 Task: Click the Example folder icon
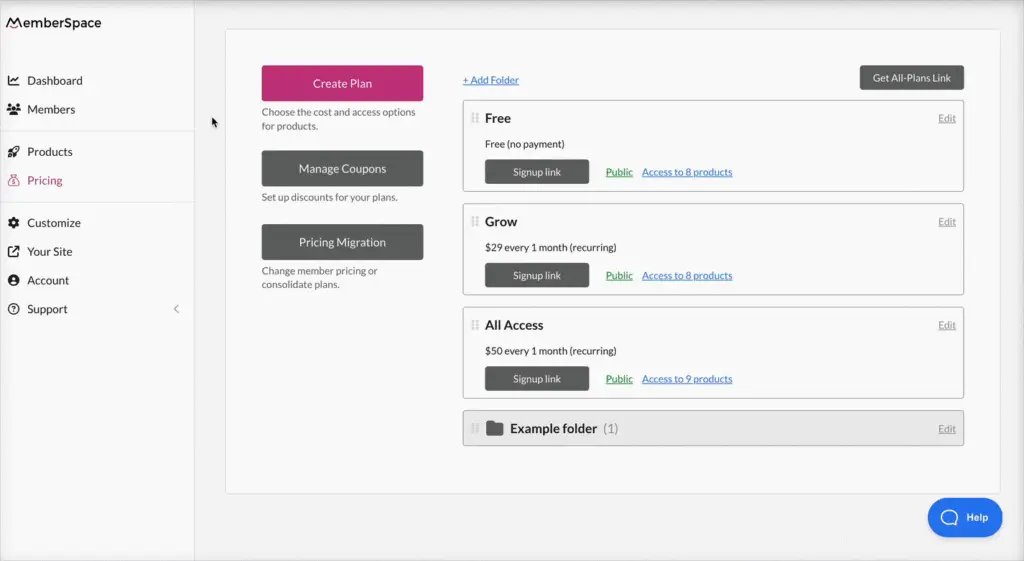click(x=494, y=429)
